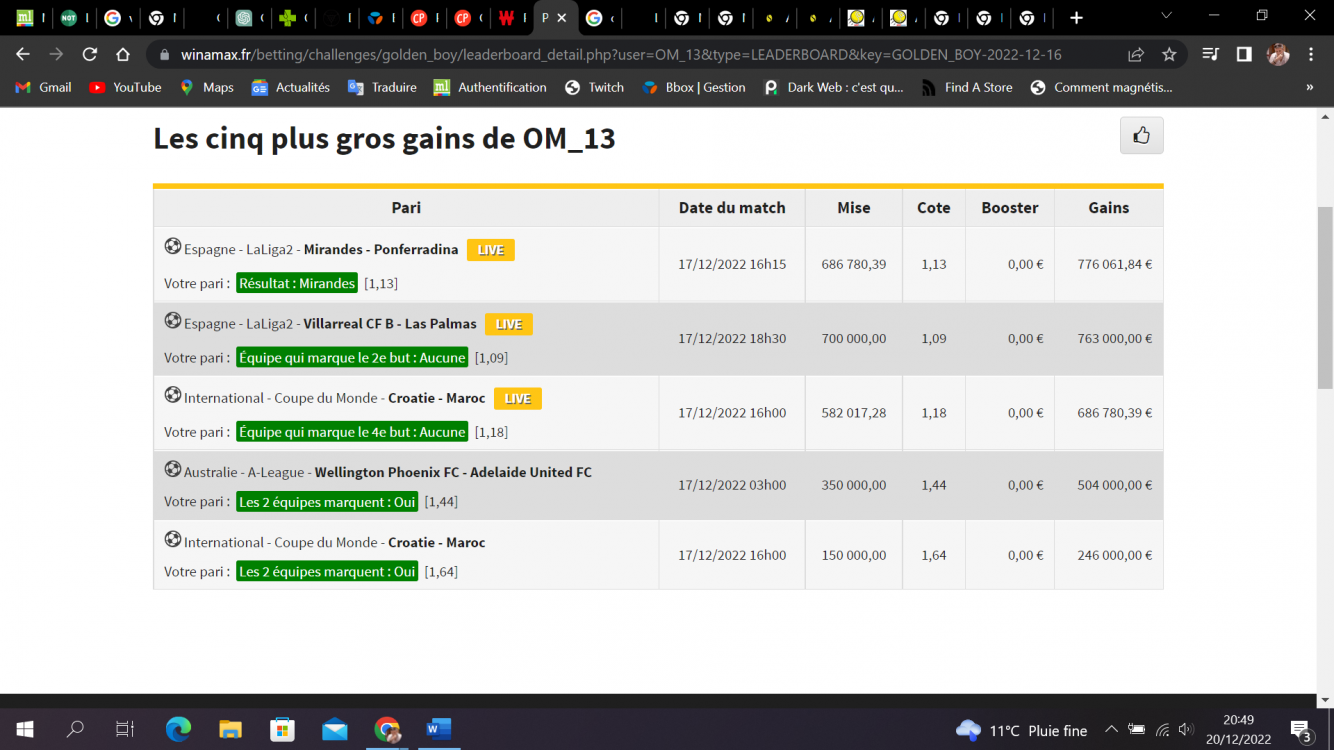1334x750 pixels.
Task: Click the 700 000,00 stake value
Action: pos(854,339)
